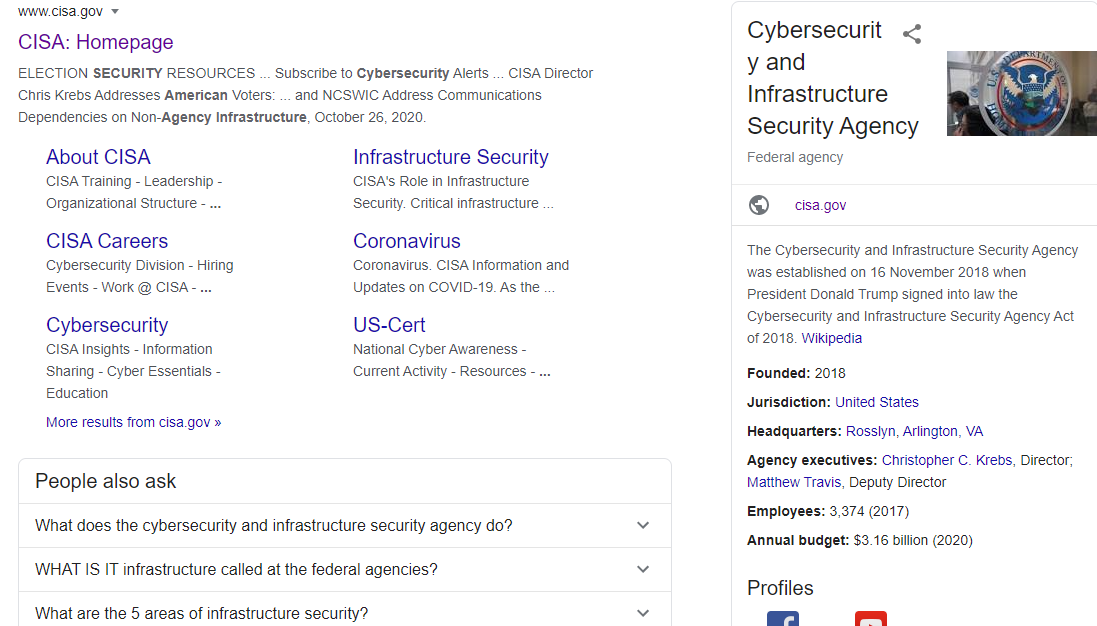Click "More results from cisa.gov"
Viewport: 1097px width, 626px height.
tap(133, 422)
